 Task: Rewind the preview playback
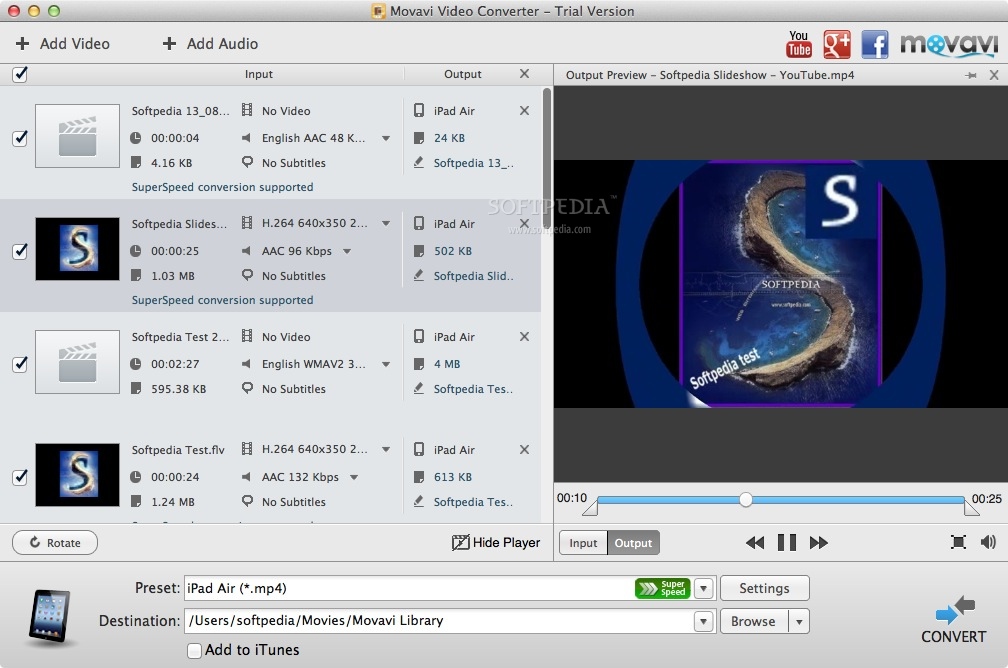point(755,543)
